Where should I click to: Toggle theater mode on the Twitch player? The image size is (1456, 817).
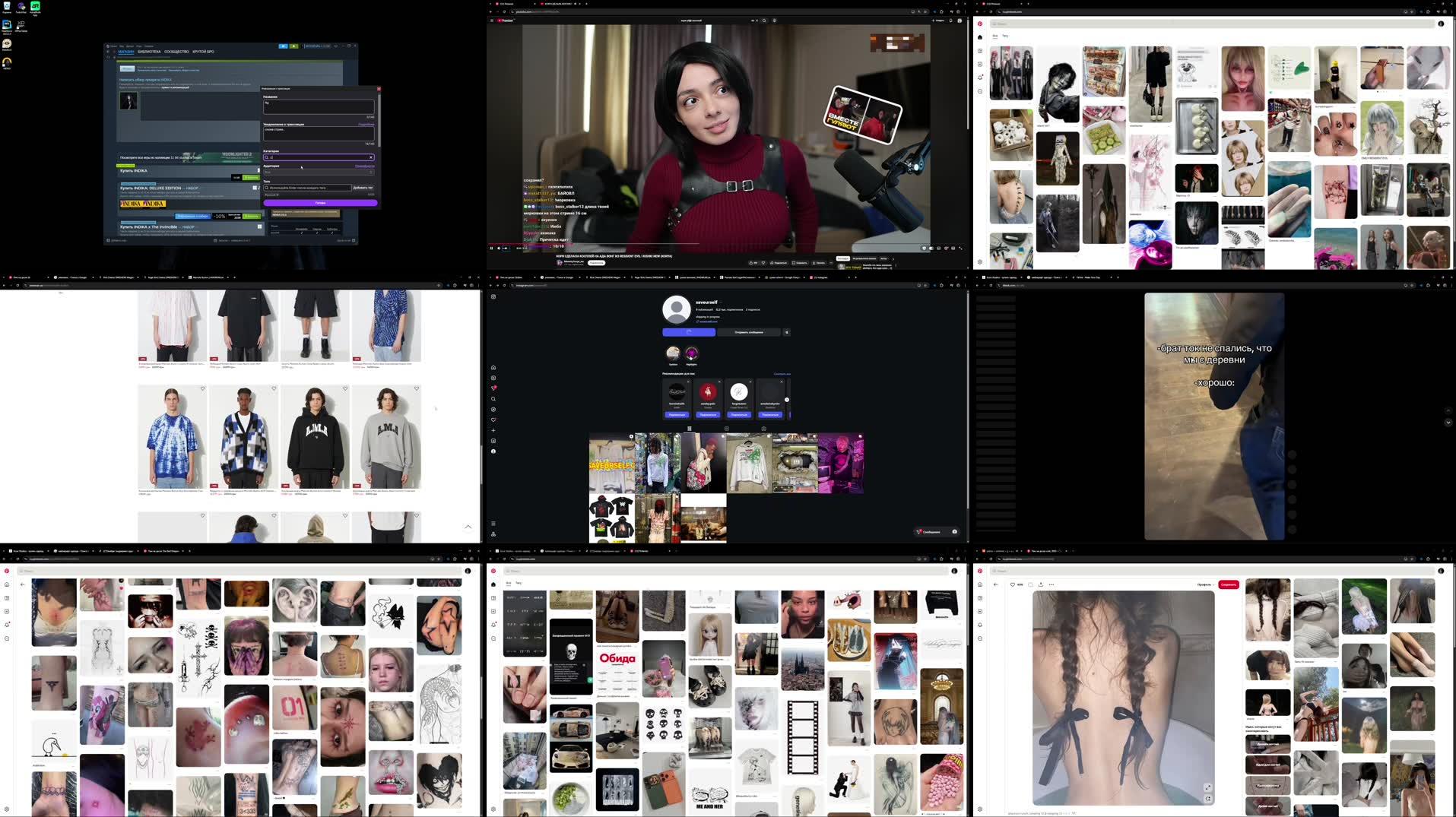point(953,249)
